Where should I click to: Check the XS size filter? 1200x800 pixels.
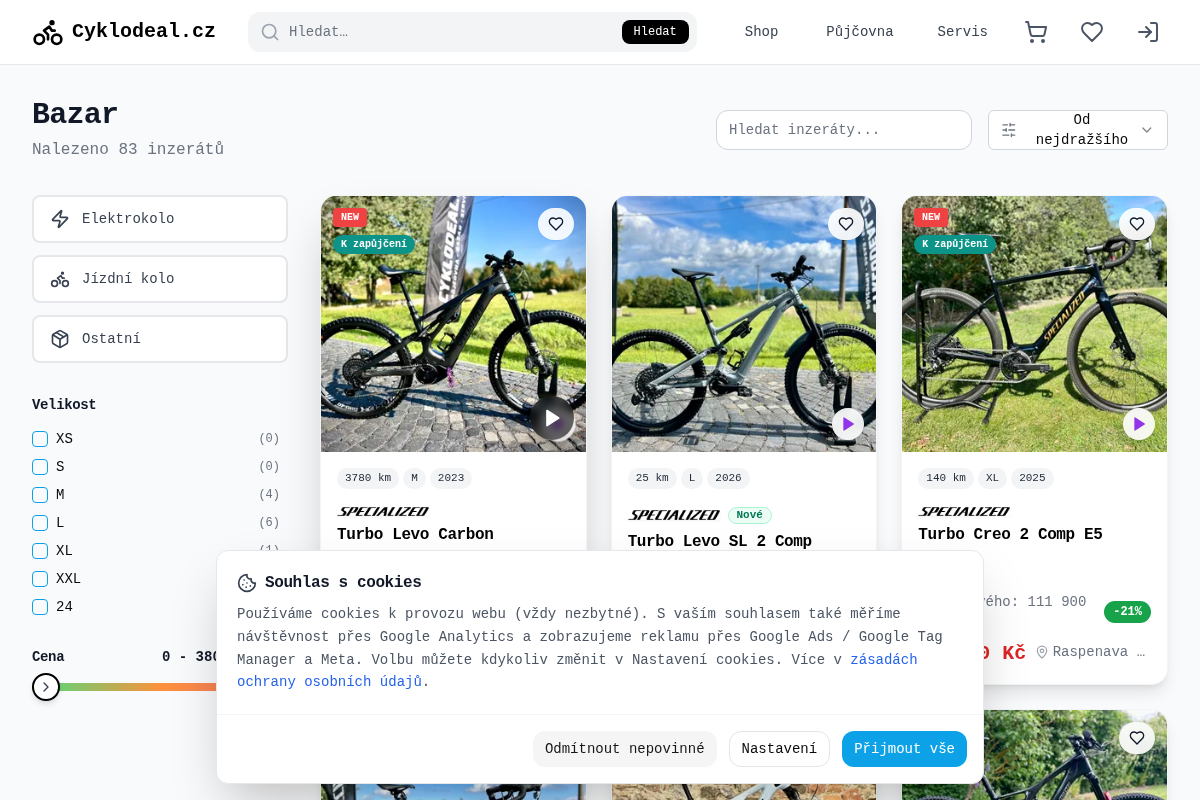(40, 439)
